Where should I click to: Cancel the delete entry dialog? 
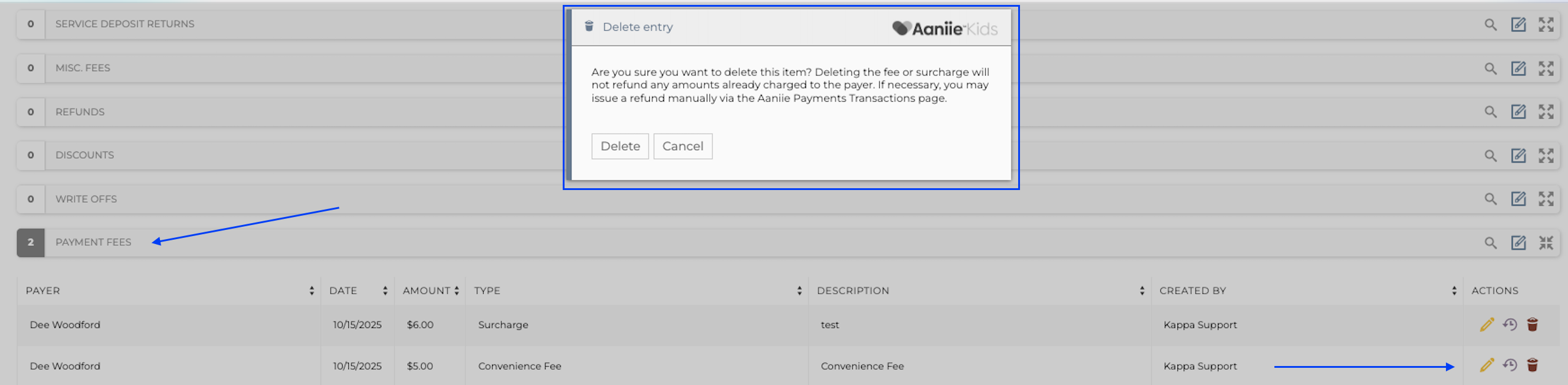pos(682,147)
